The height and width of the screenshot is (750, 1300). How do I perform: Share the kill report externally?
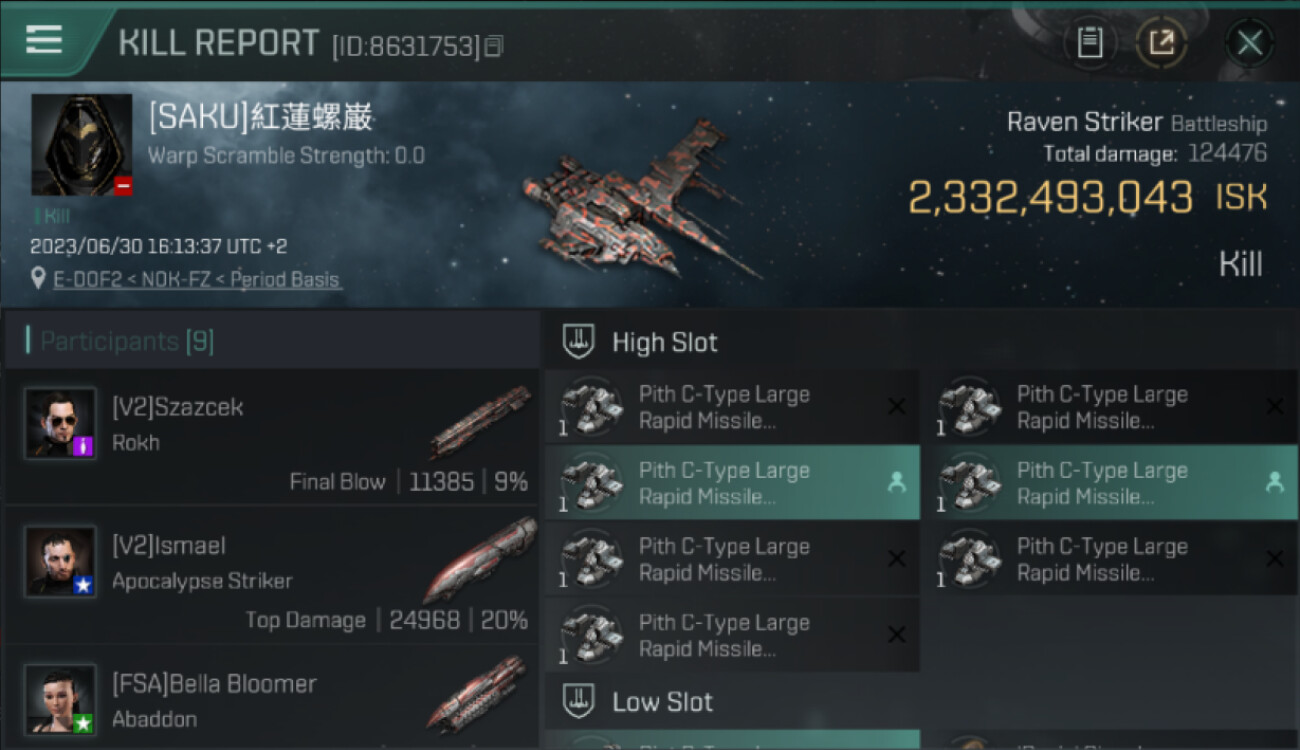[1161, 43]
